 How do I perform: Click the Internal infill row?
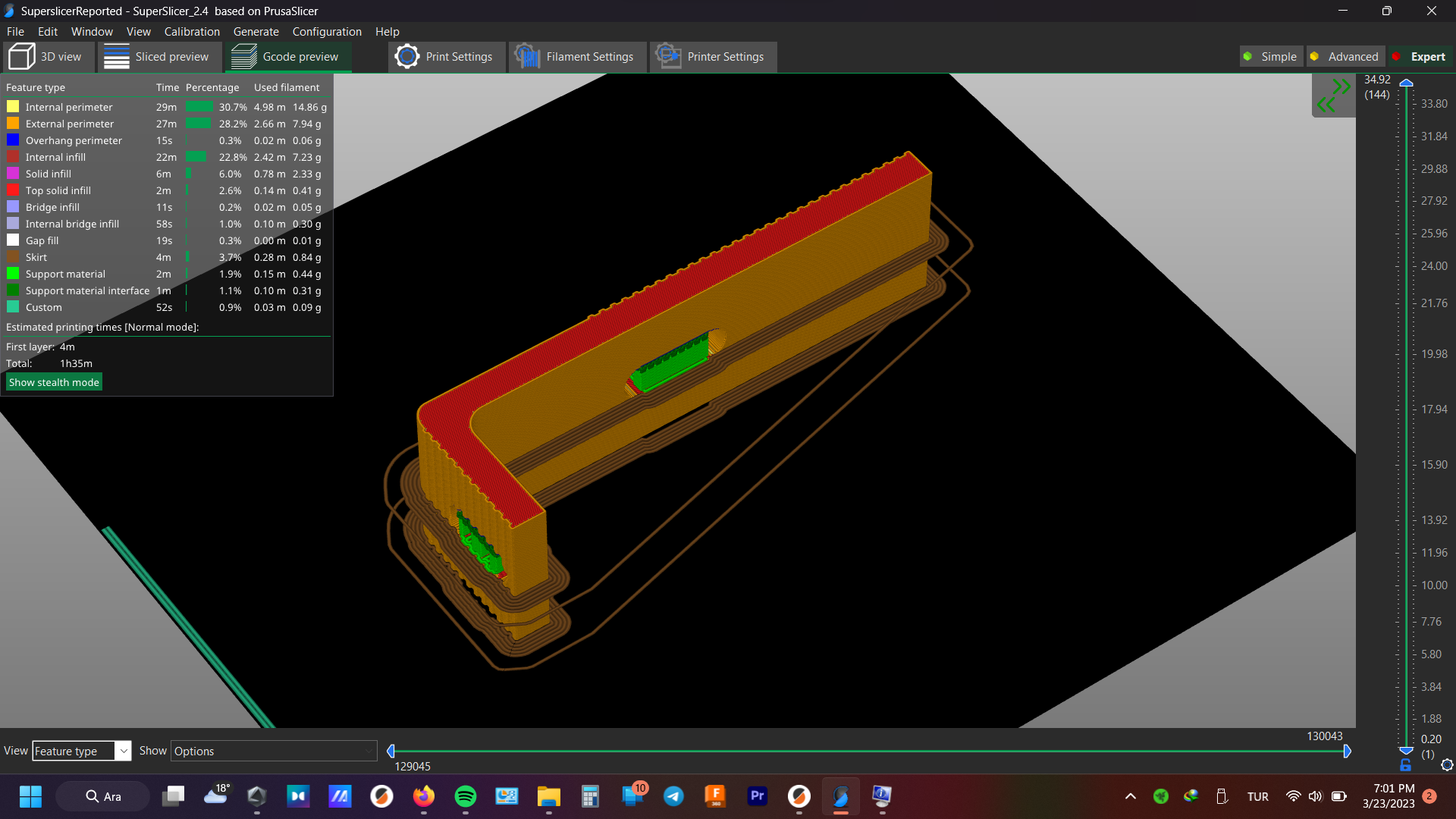(167, 157)
